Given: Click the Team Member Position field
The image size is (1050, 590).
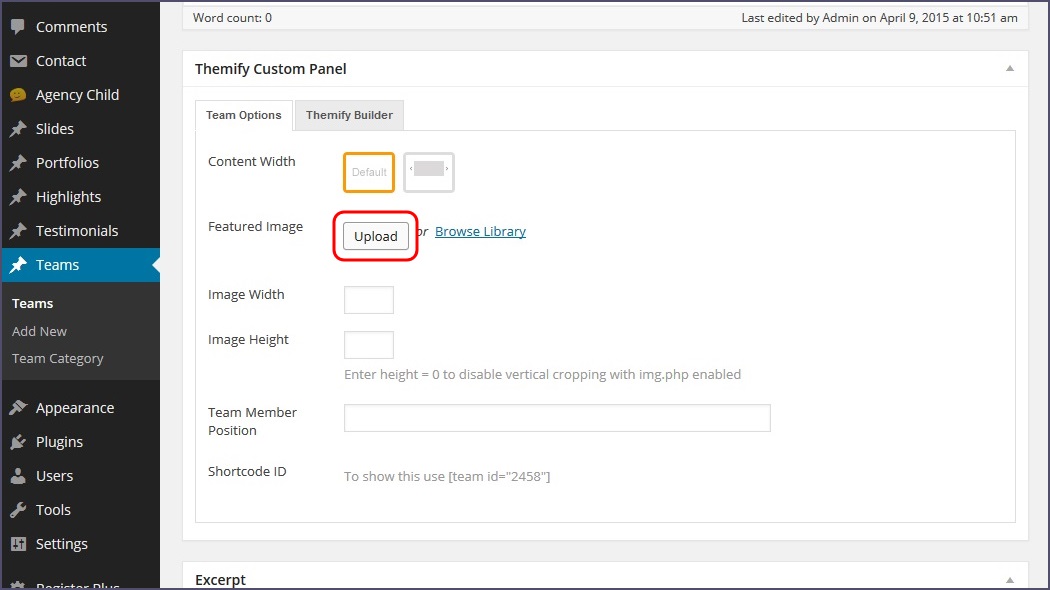Looking at the screenshot, I should coord(557,418).
